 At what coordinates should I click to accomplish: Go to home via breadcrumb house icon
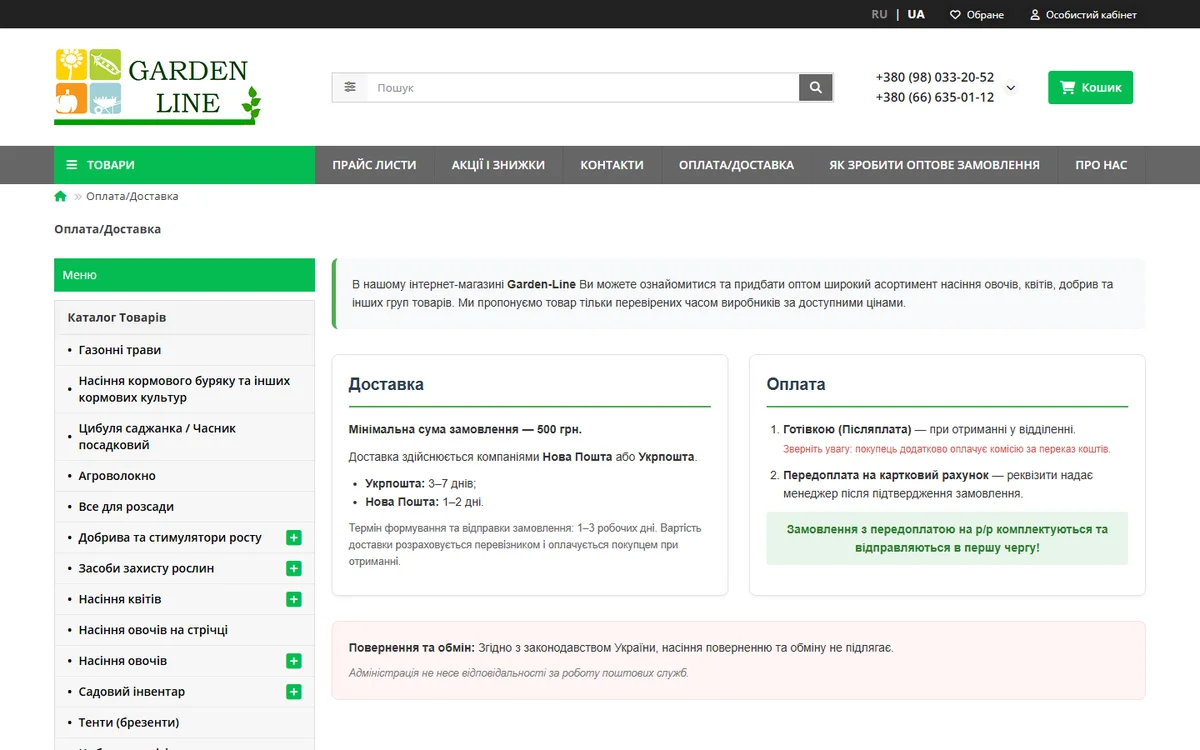[61, 196]
